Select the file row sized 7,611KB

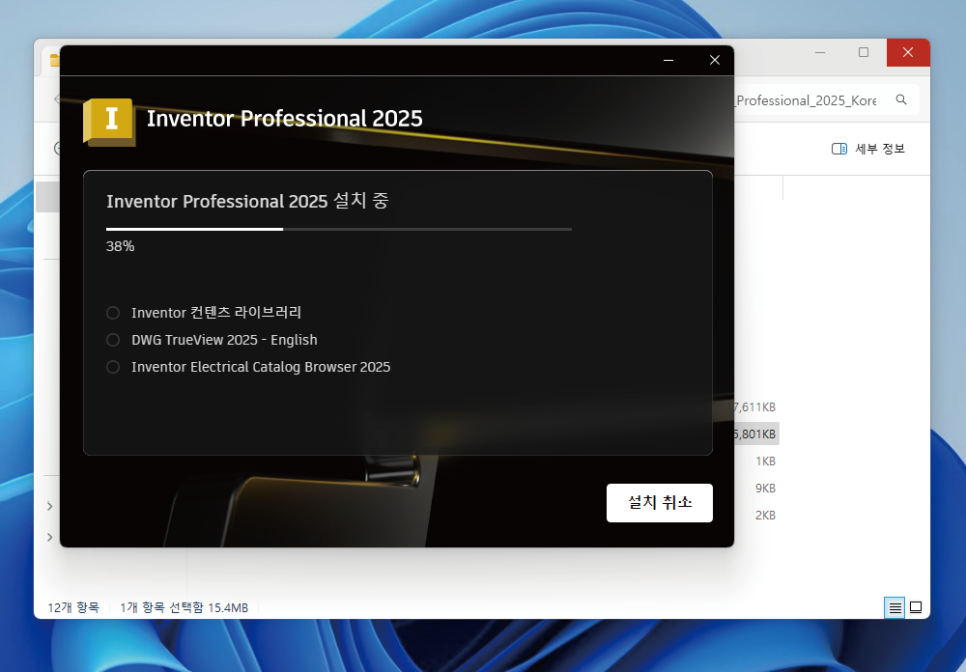click(x=755, y=407)
